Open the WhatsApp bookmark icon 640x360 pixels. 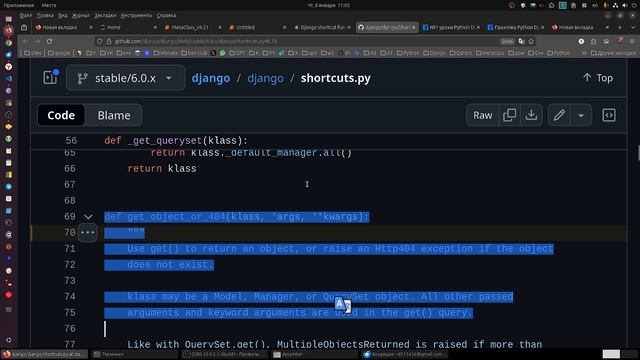pos(222,53)
